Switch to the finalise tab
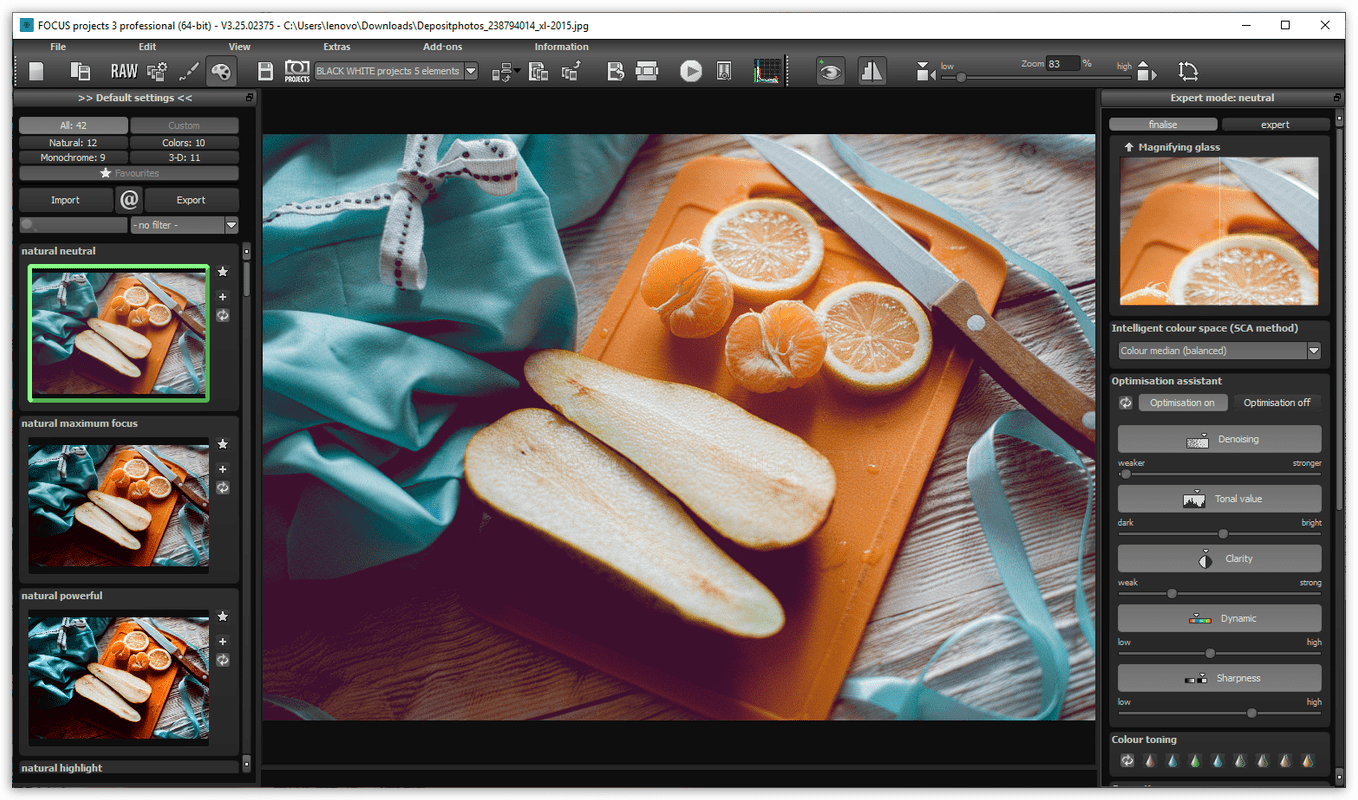Viewport: 1358px width, 800px height. [x=1163, y=125]
